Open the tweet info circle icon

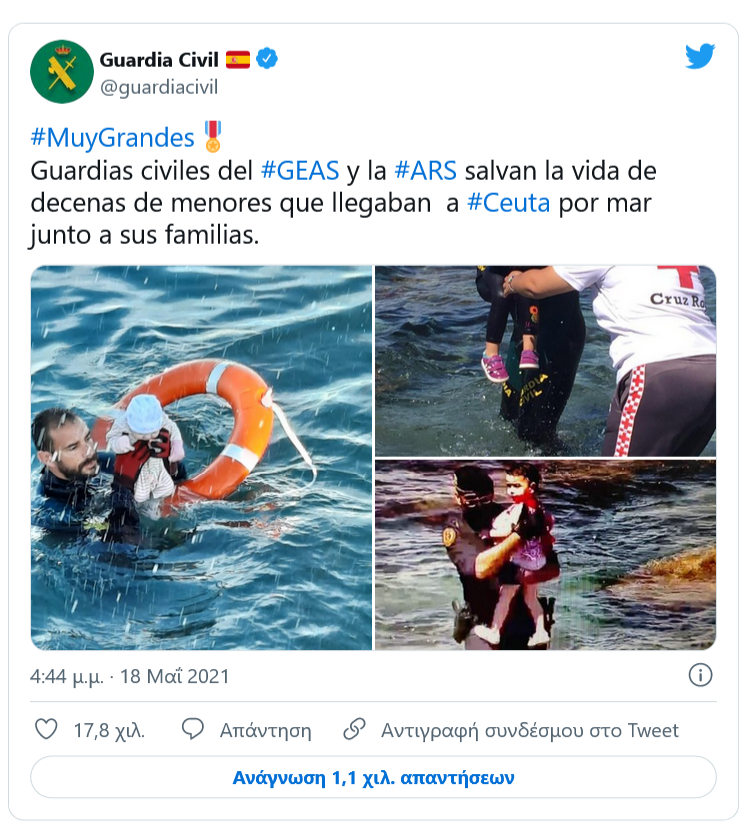700,675
